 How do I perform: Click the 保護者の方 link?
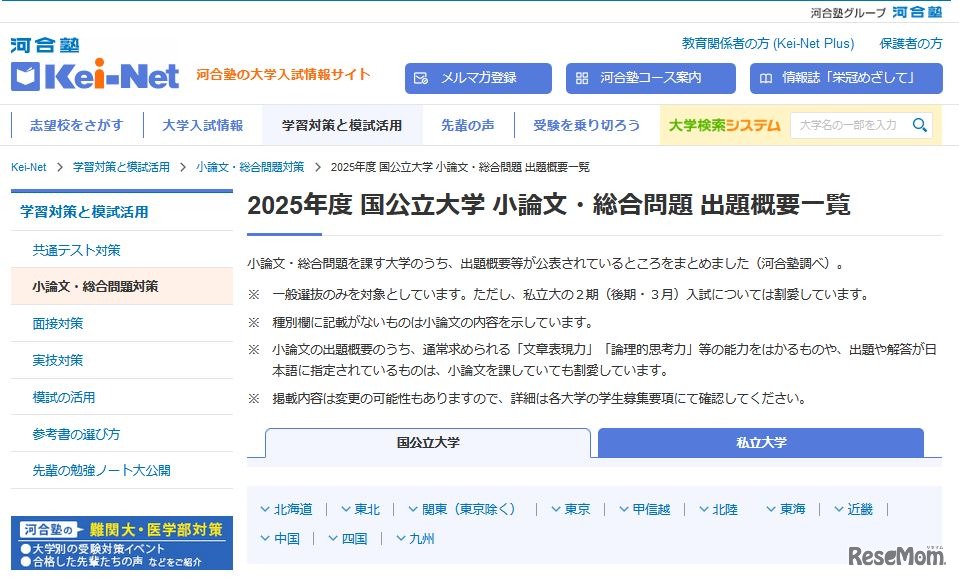pyautogui.click(x=910, y=43)
